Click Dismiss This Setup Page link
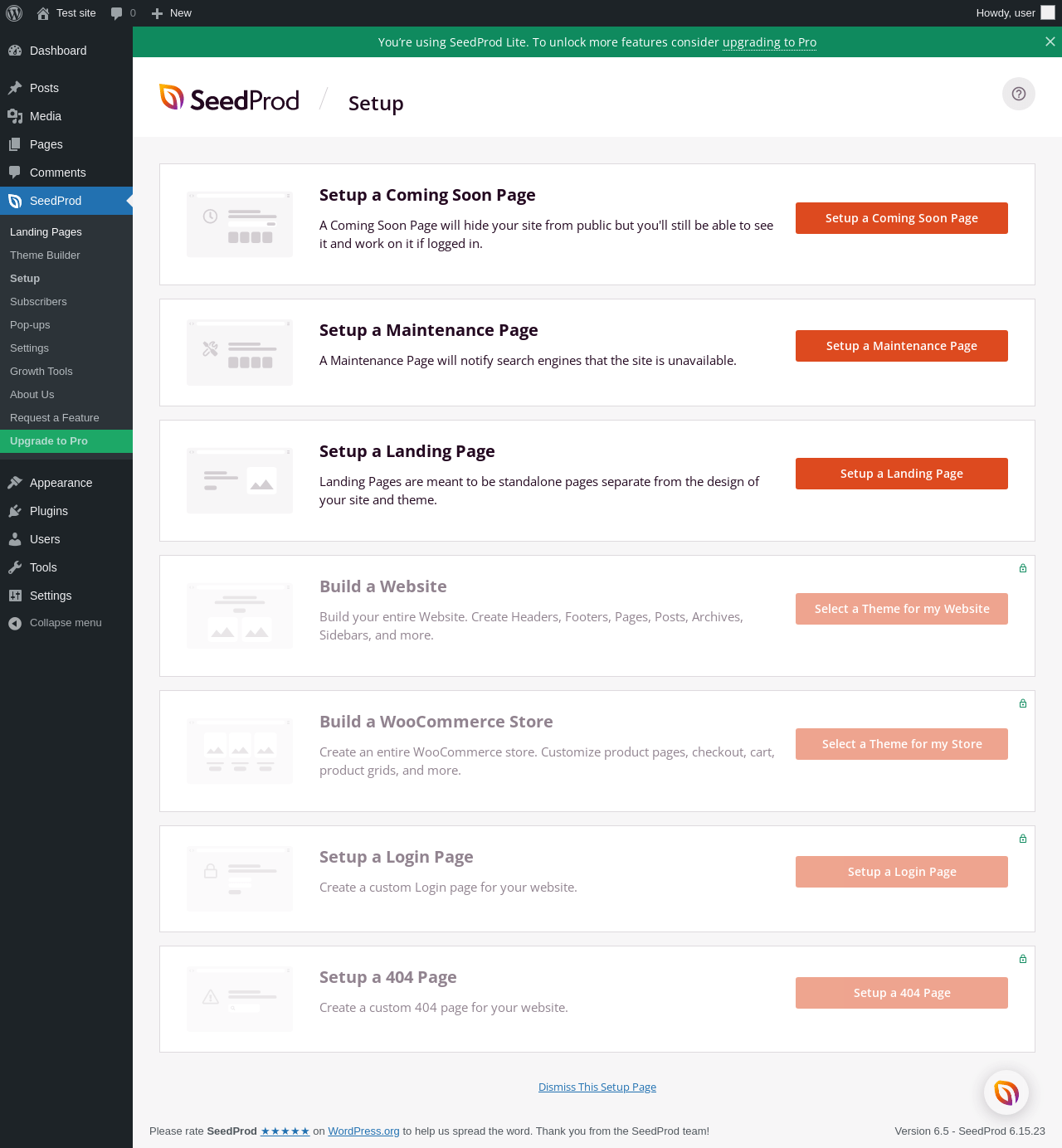The width and height of the screenshot is (1062, 1148). [597, 1087]
